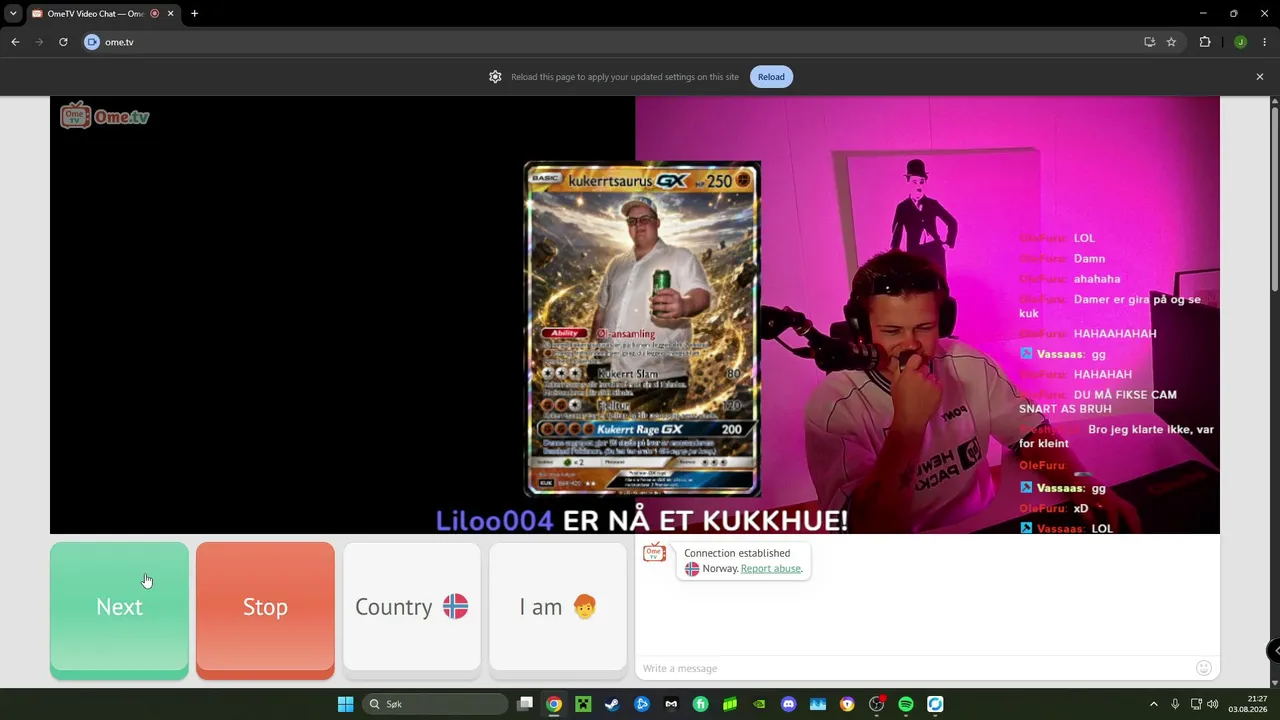Open the tab search dropdown arrow
The height and width of the screenshot is (720, 1280).
[x=13, y=14]
